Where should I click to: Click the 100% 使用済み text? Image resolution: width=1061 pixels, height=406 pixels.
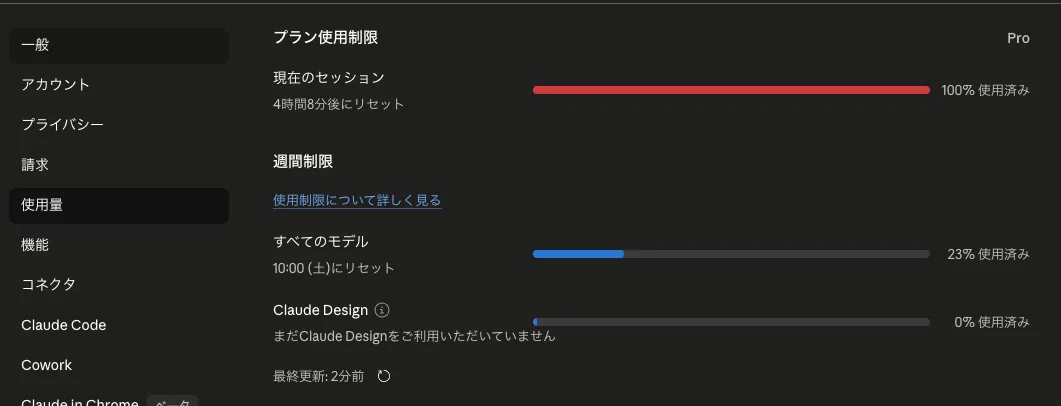(986, 90)
